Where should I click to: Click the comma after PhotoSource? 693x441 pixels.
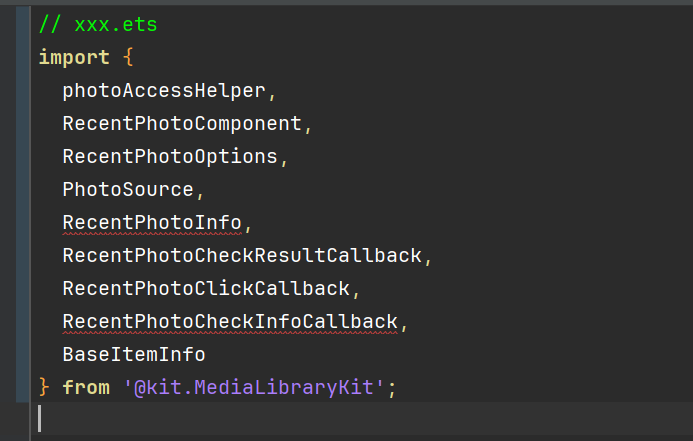pos(201,189)
